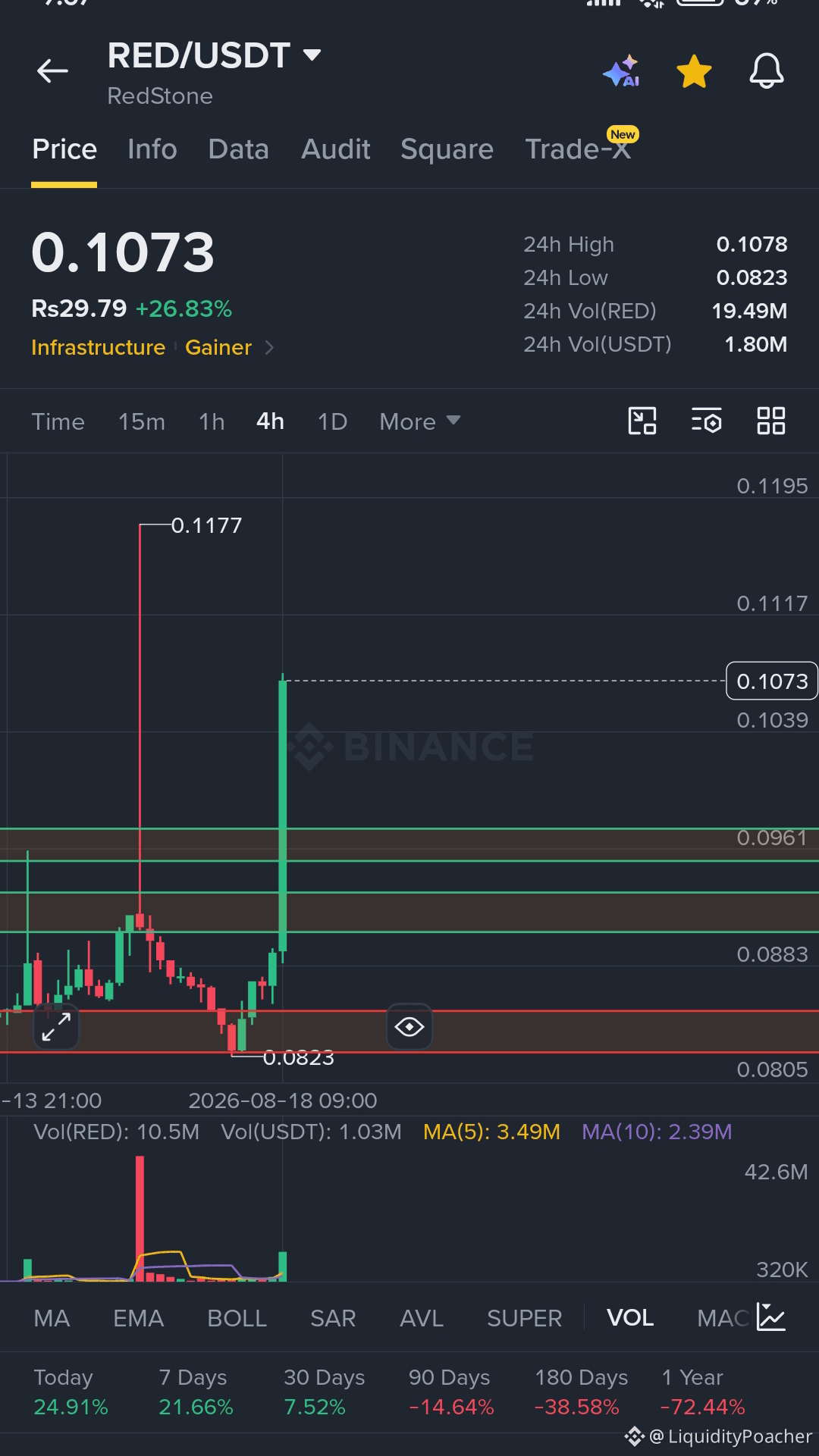Click the 24h Low value 0.0823
Viewport: 819px width, 1456px height.
pos(752,277)
